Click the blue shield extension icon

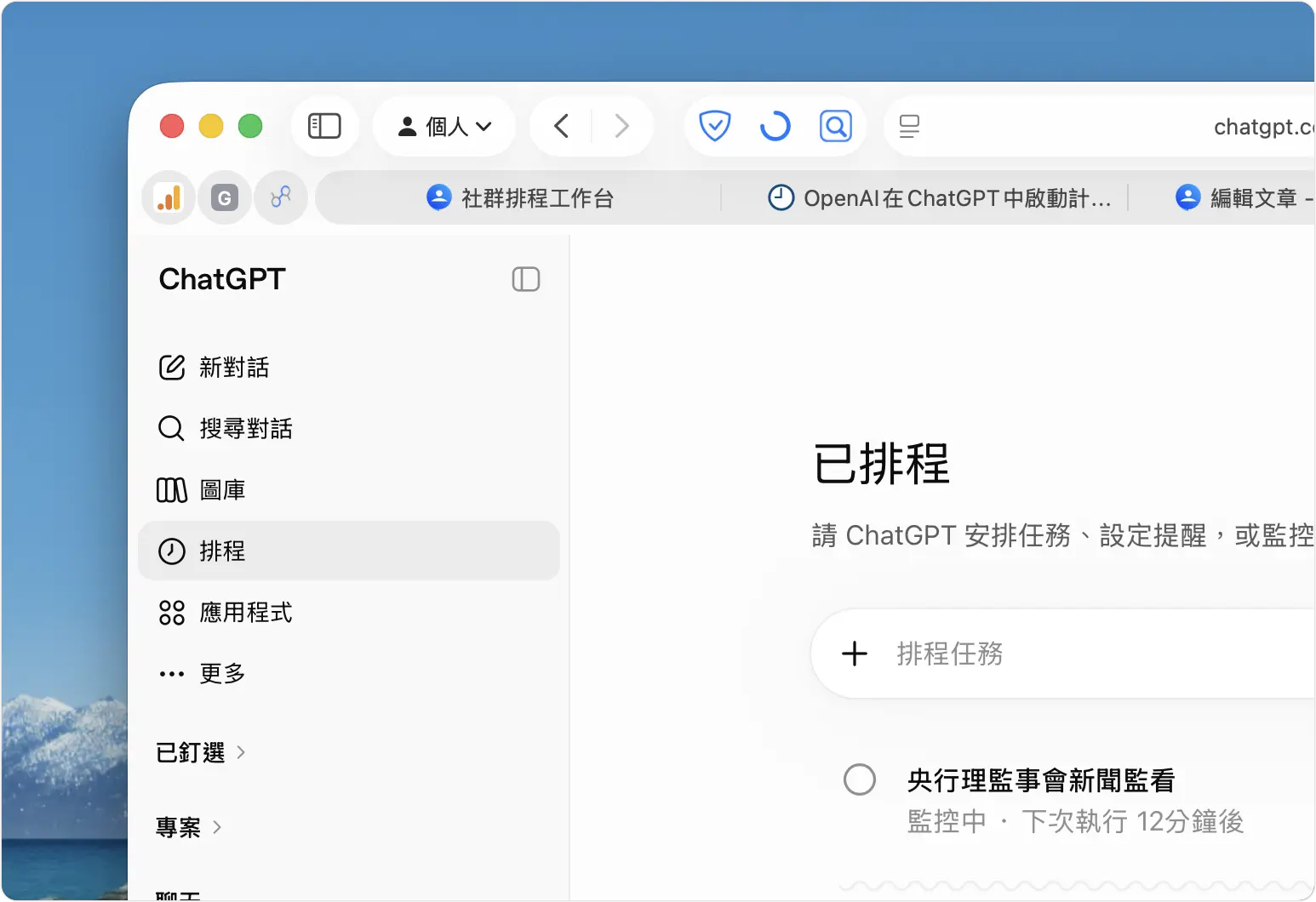(714, 126)
